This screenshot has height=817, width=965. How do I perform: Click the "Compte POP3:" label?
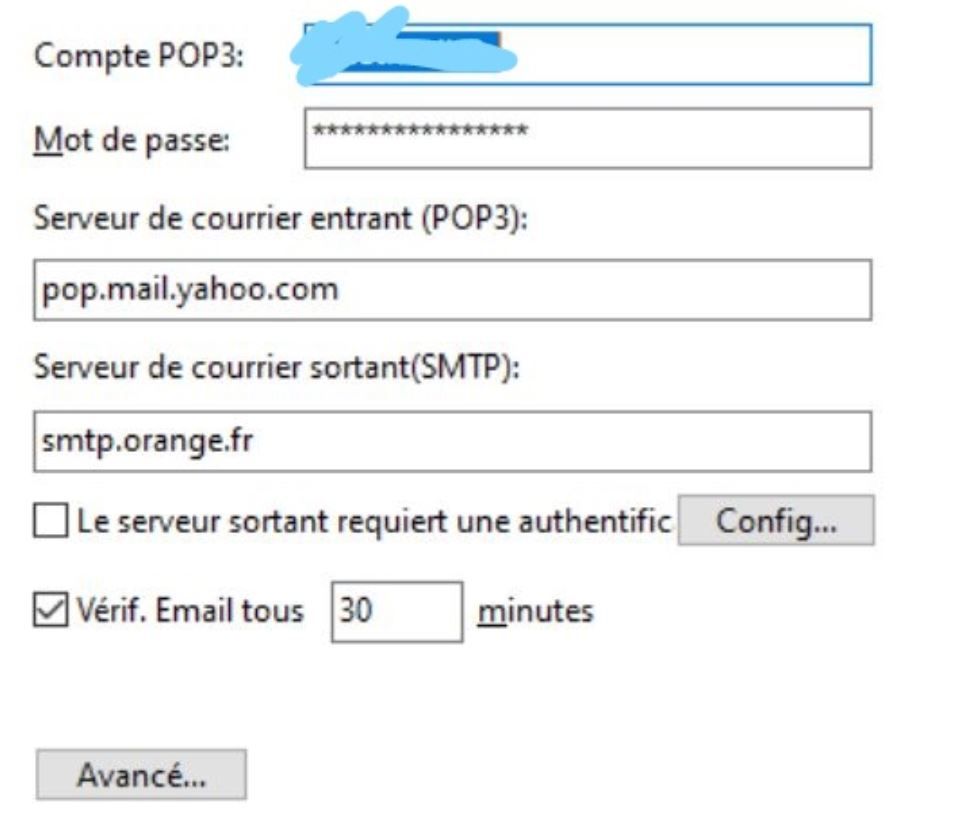coord(140,56)
